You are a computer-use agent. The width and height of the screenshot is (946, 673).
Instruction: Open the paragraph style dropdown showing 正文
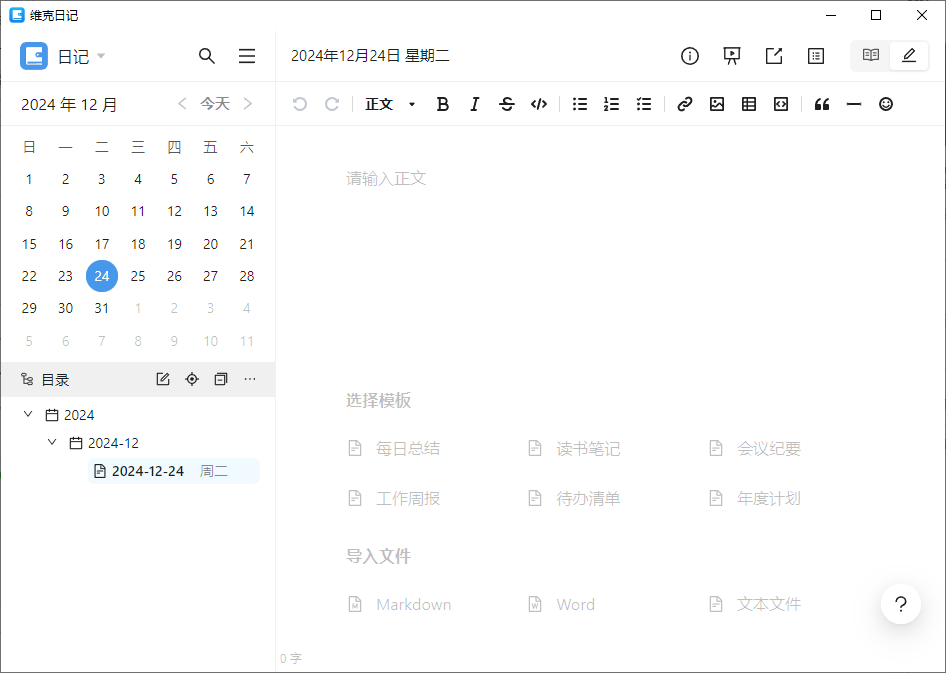pos(389,103)
